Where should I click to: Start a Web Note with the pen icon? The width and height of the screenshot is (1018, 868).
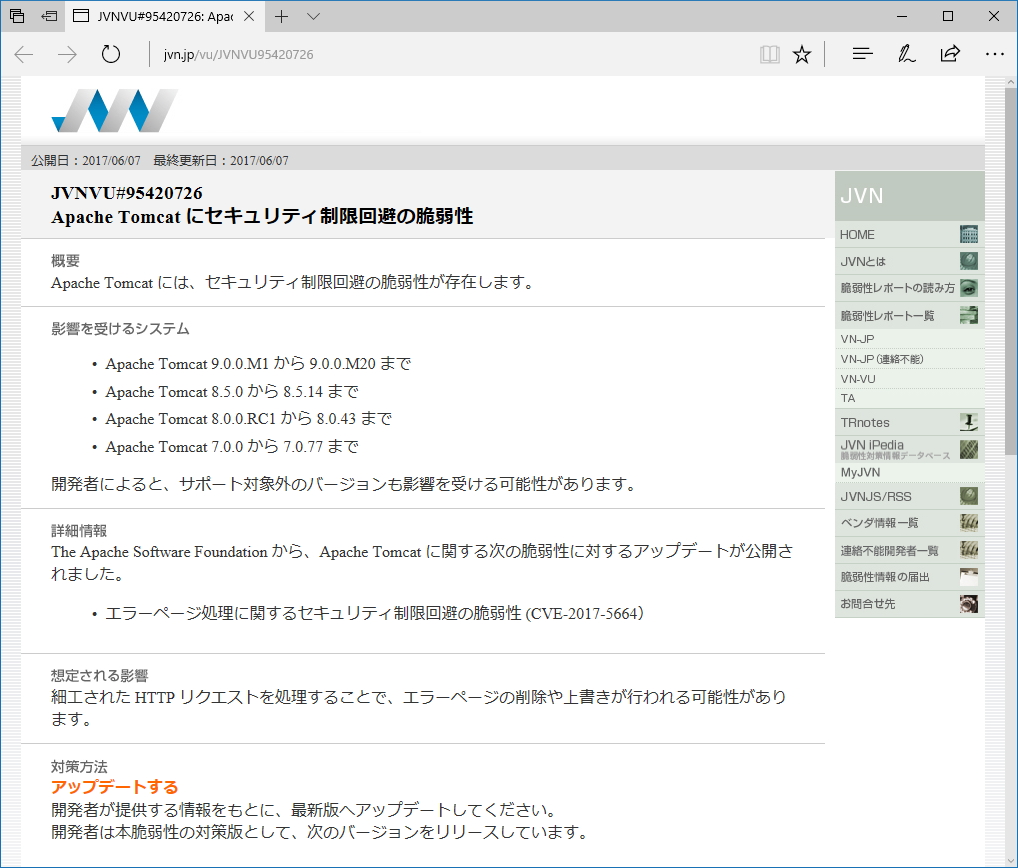coord(906,53)
